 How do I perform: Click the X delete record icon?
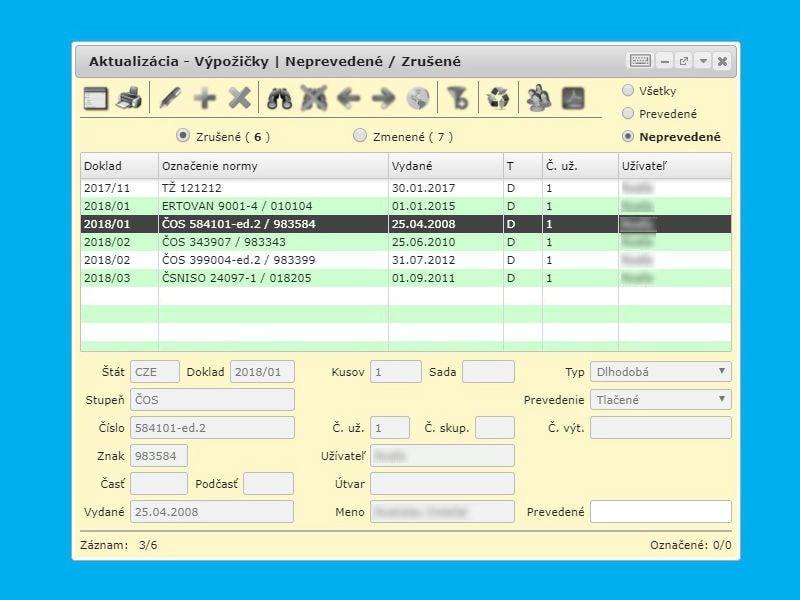pos(239,98)
